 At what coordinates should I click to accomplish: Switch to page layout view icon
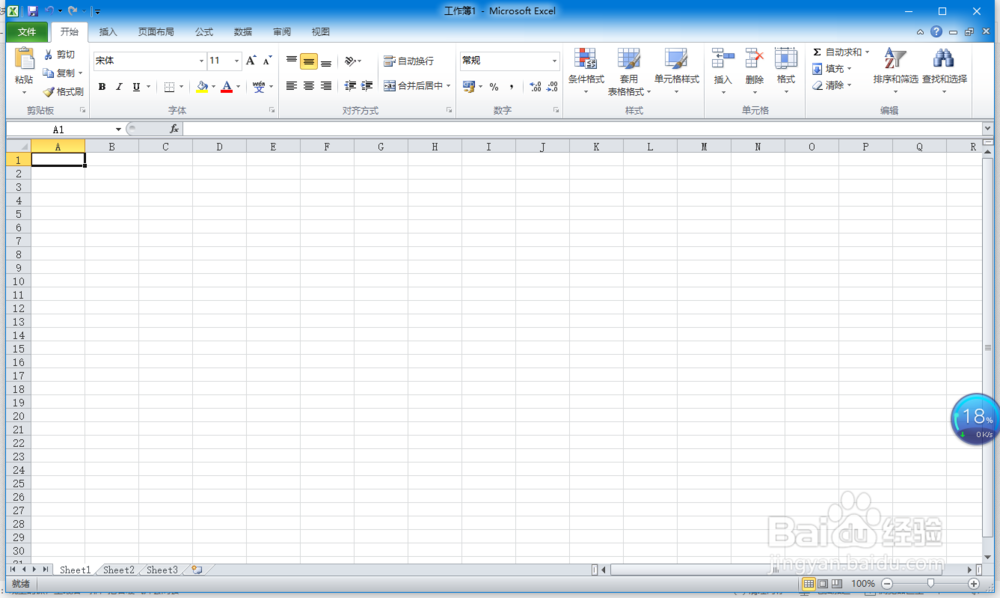(x=823, y=584)
